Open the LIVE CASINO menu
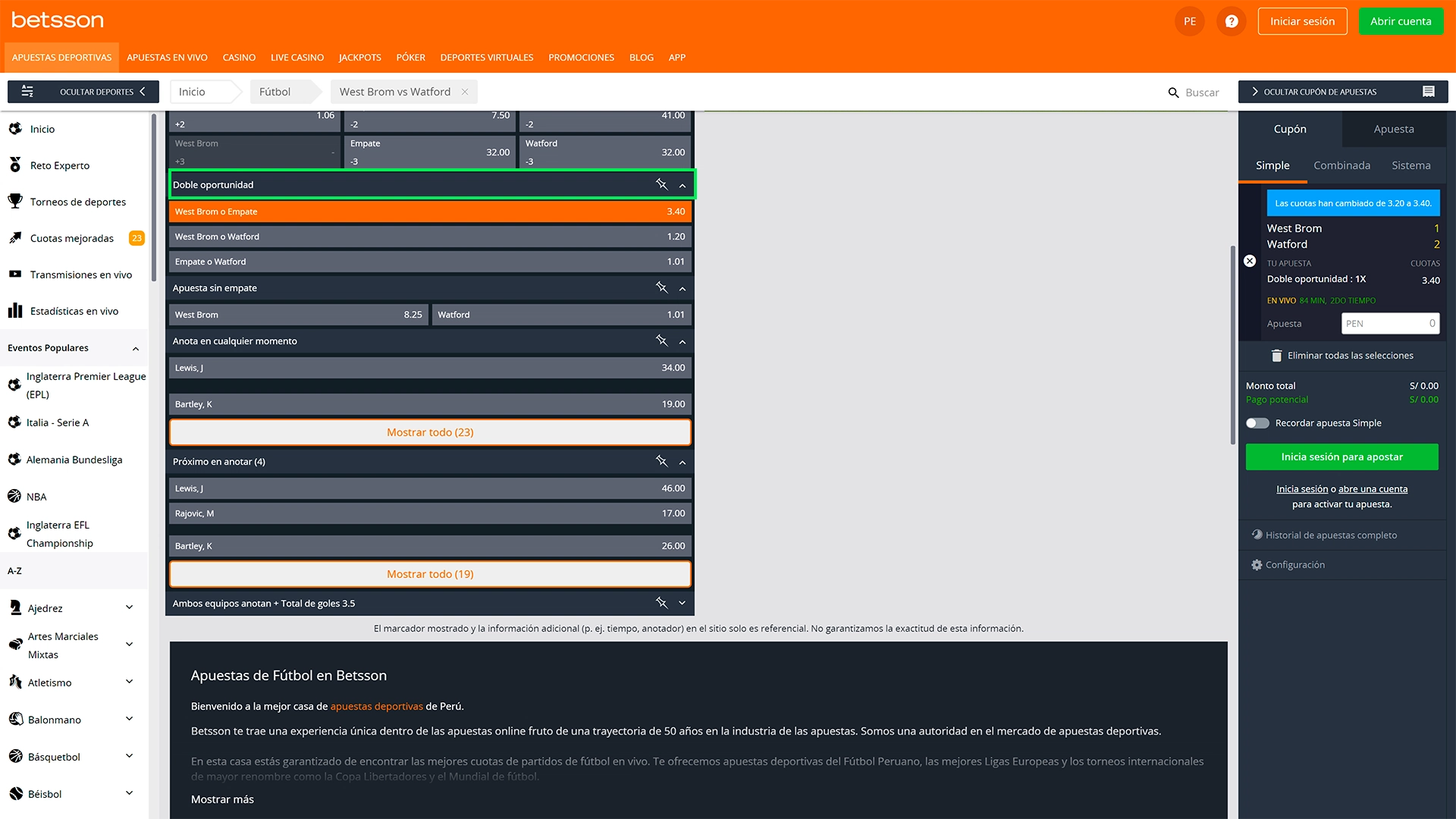Image resolution: width=1456 pixels, height=819 pixels. point(297,58)
